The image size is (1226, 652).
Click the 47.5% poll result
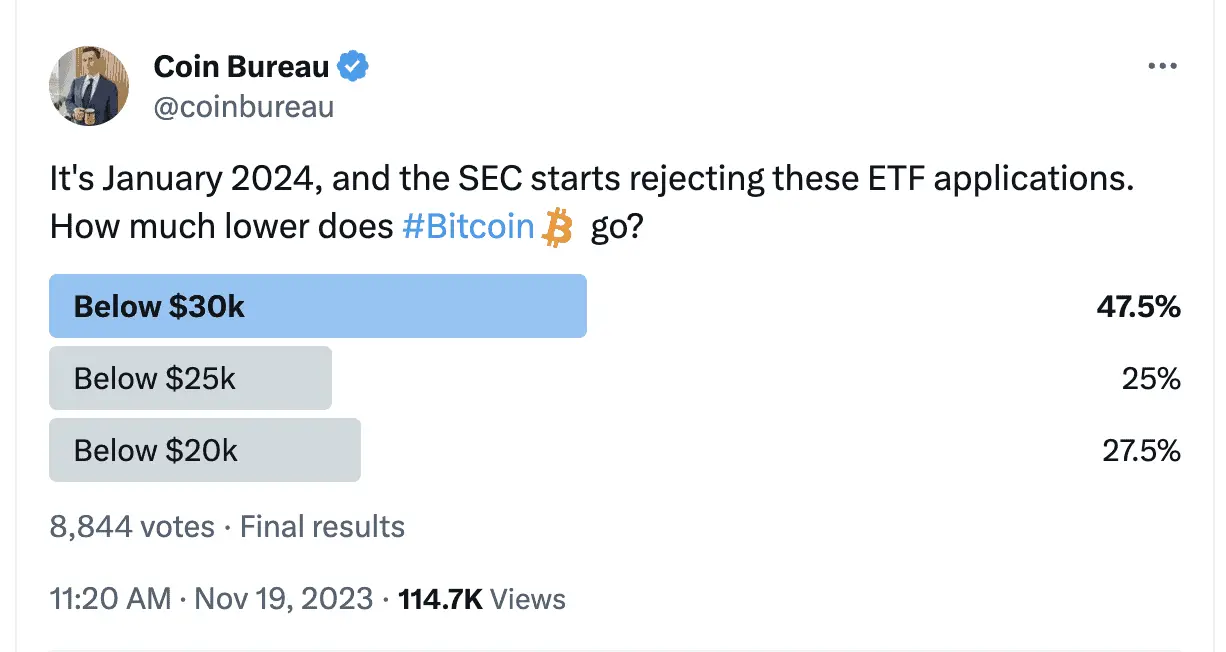click(1138, 306)
